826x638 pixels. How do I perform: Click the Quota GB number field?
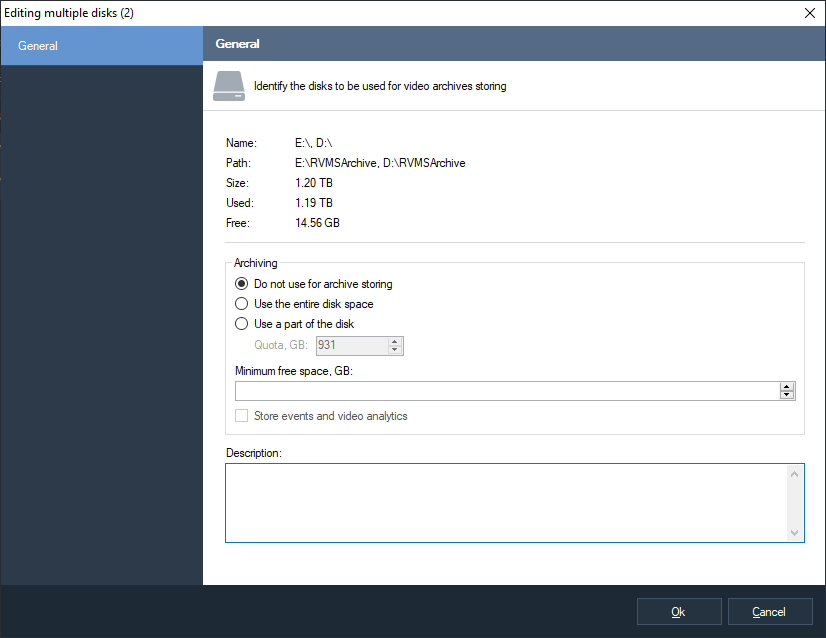(351, 346)
